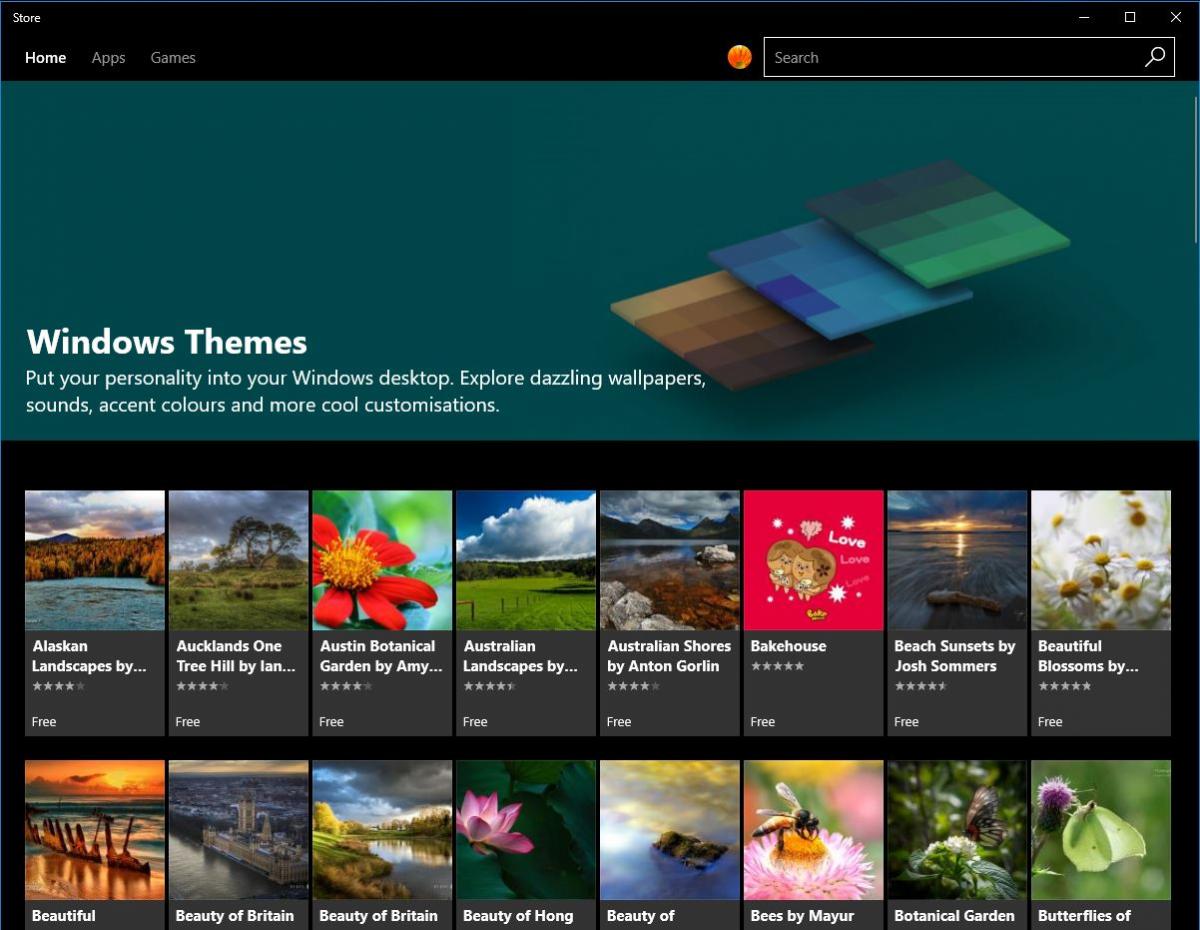
Task: Click the Botanical Garden title in second row
Action: 954,916
